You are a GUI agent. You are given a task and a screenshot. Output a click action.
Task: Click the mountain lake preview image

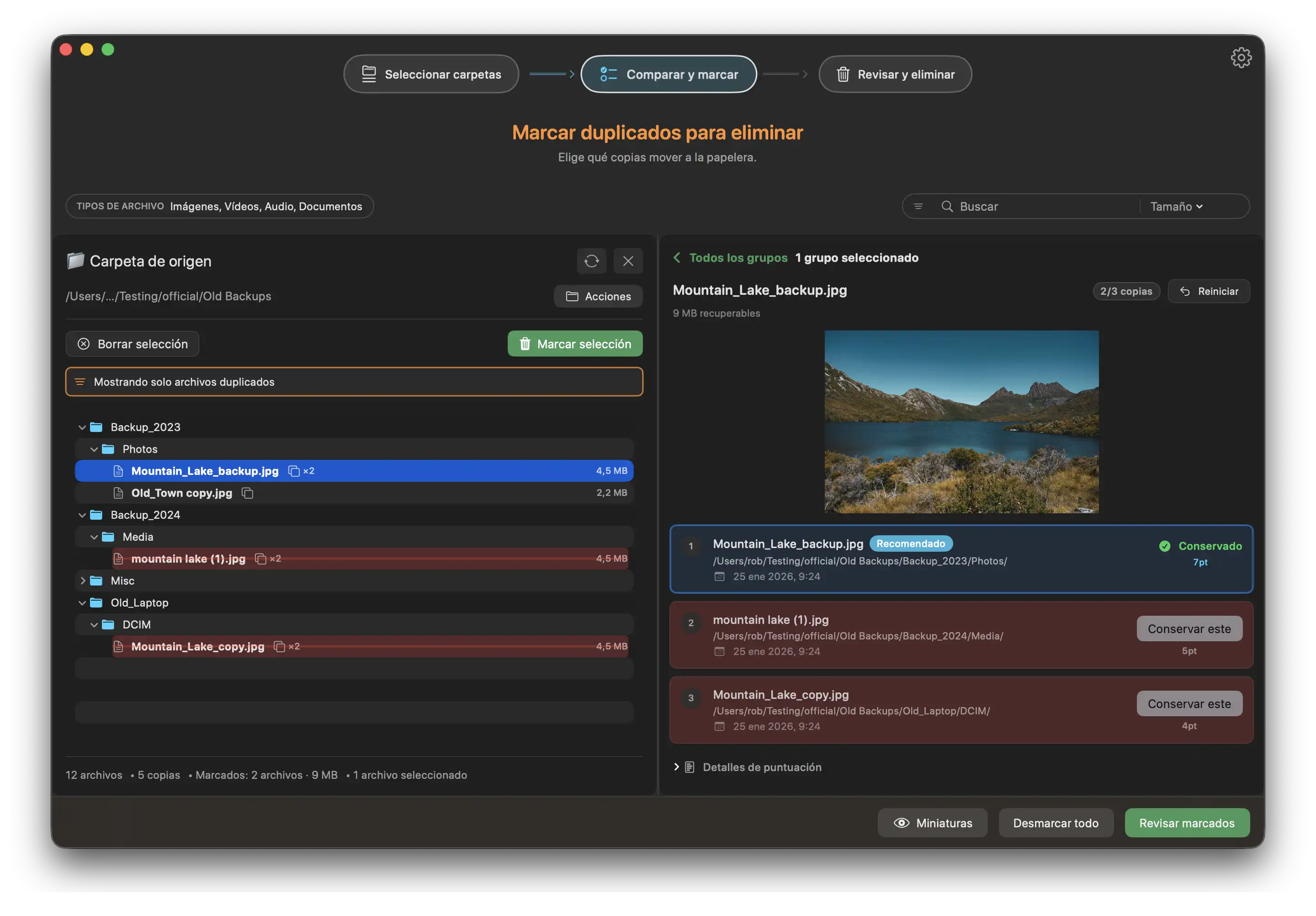tap(961, 422)
